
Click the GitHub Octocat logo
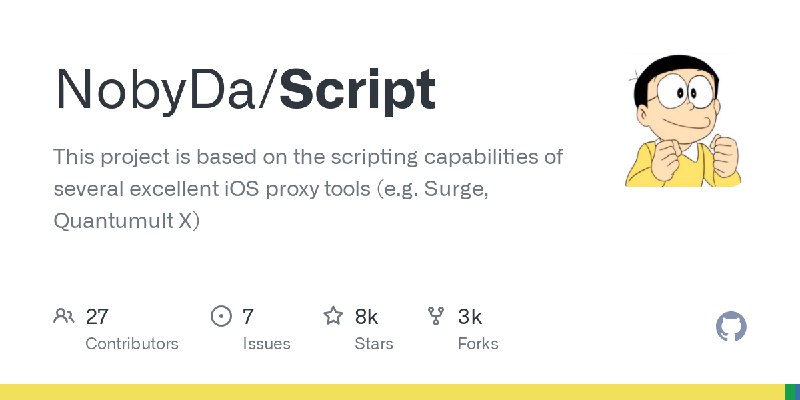[x=731, y=326]
